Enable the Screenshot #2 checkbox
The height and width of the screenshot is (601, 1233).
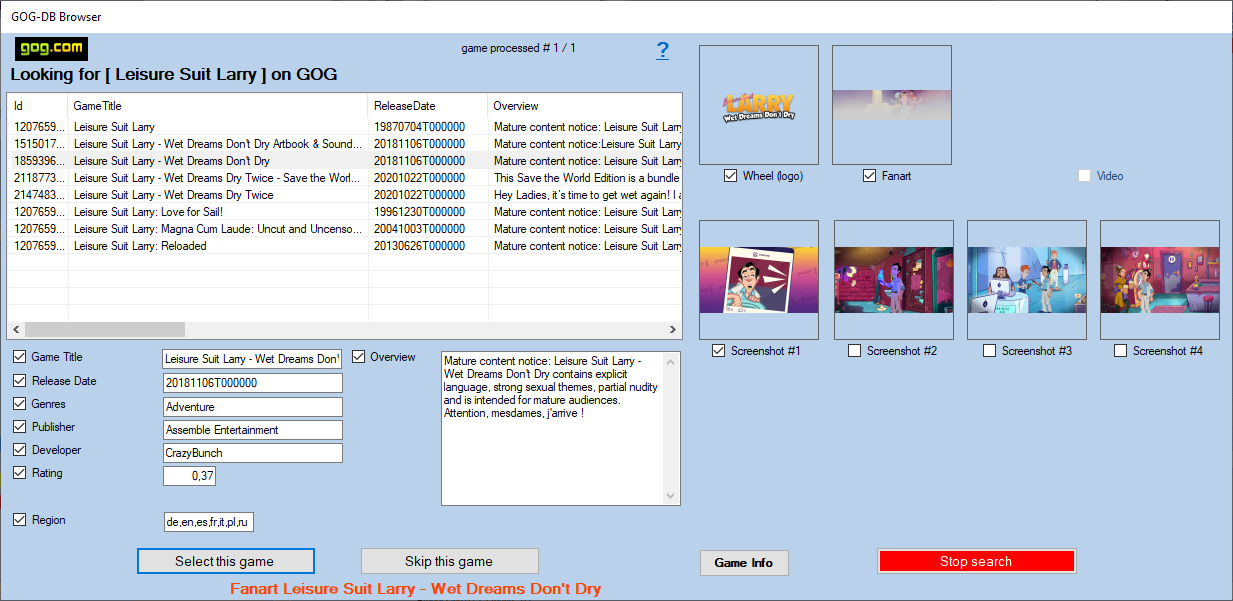[x=854, y=351]
